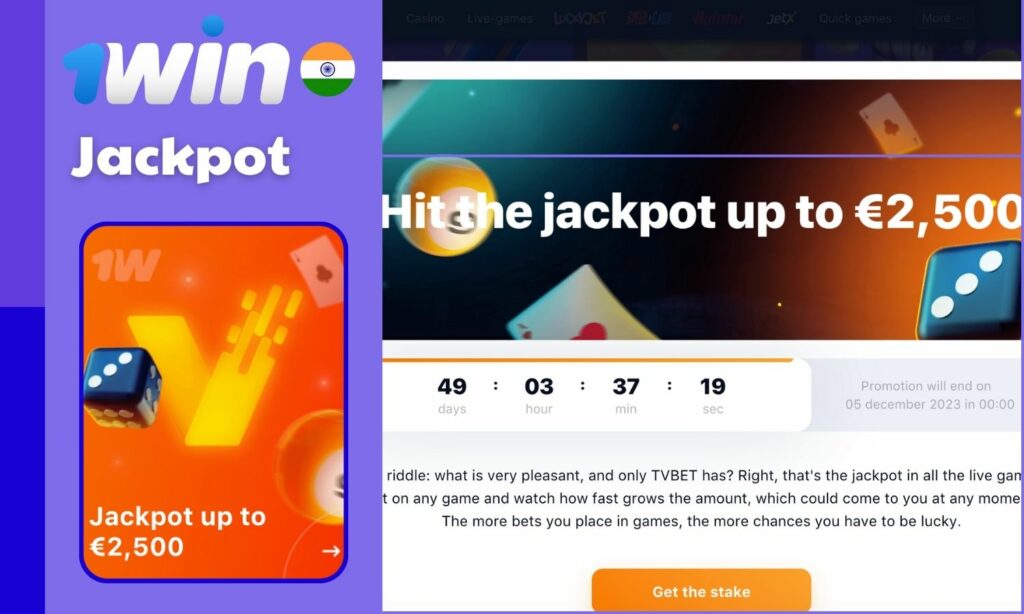Viewport: 1024px width, 614px height.
Task: Click the Get the stake button
Action: tap(701, 591)
